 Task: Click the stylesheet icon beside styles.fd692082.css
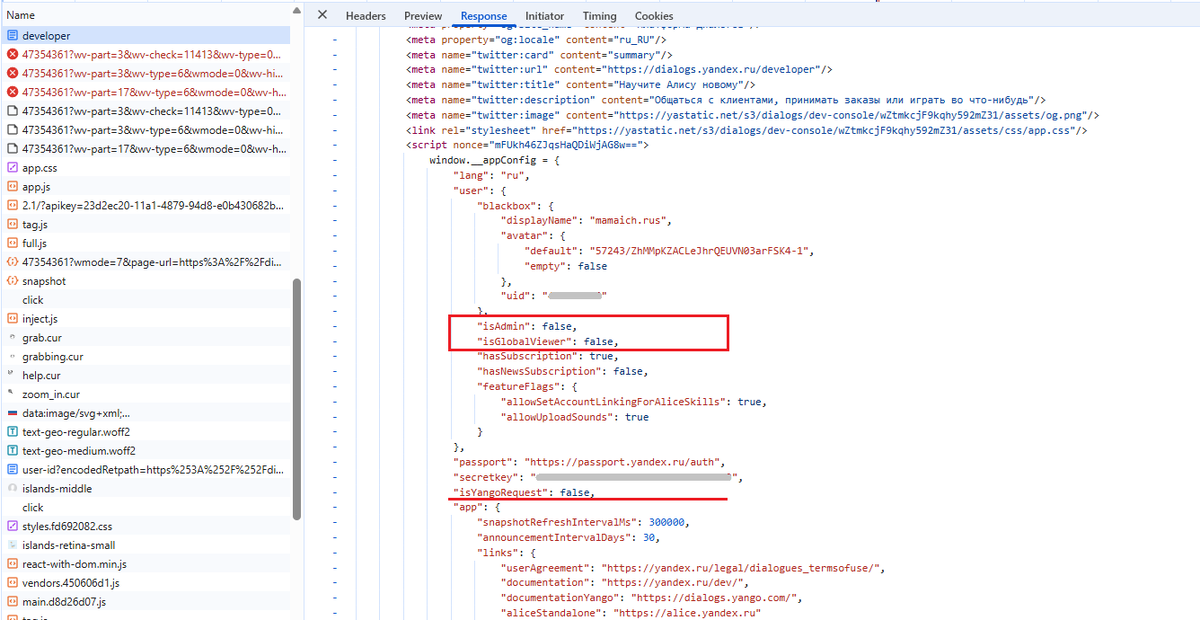pyautogui.click(x=12, y=526)
